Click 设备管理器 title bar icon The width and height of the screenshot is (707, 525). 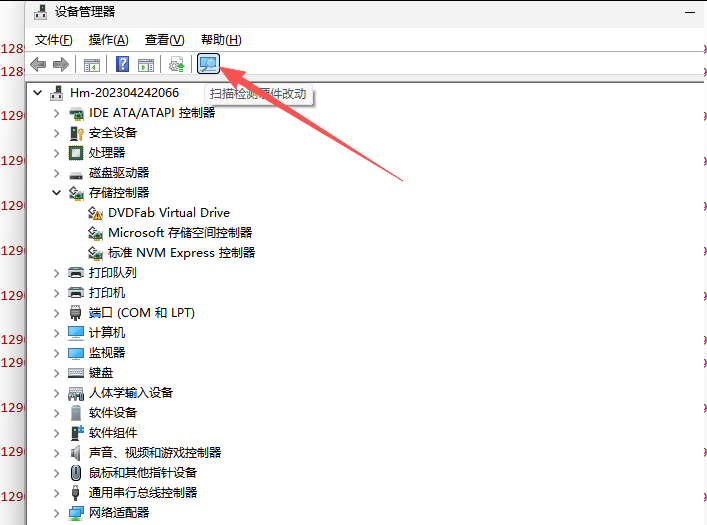[x=41, y=12]
